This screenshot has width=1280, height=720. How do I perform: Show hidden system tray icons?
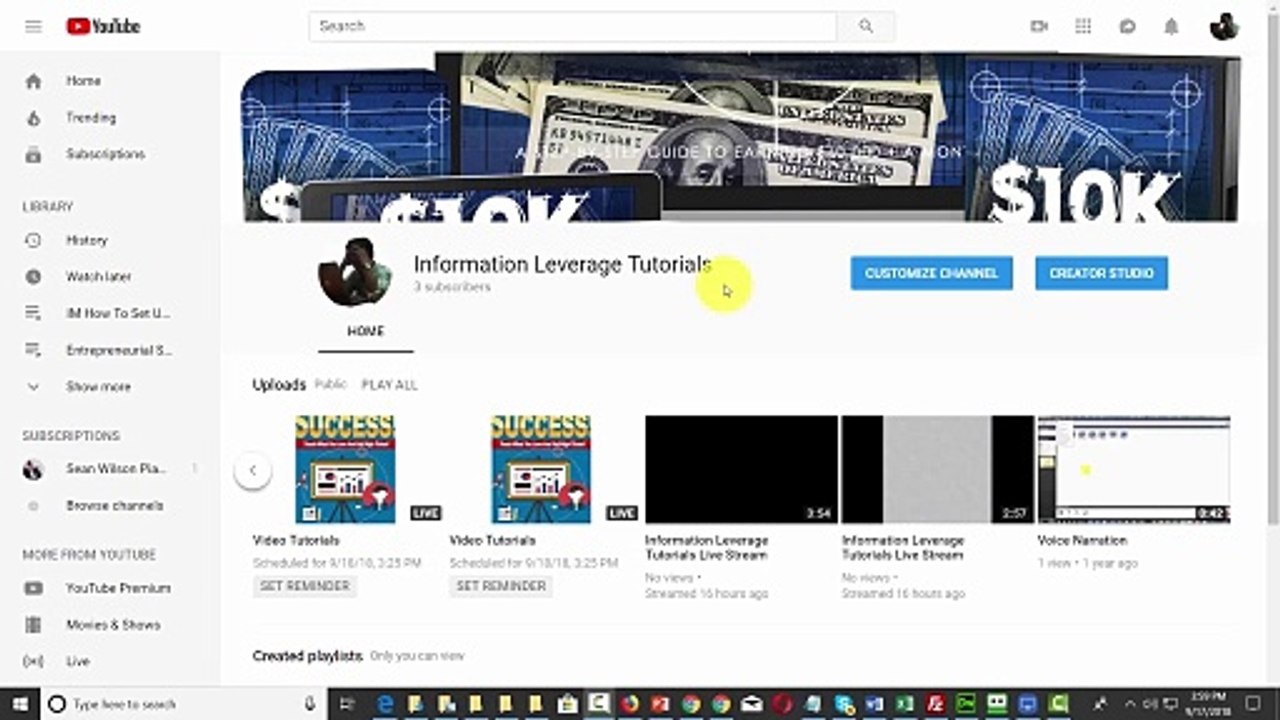click(x=1130, y=704)
